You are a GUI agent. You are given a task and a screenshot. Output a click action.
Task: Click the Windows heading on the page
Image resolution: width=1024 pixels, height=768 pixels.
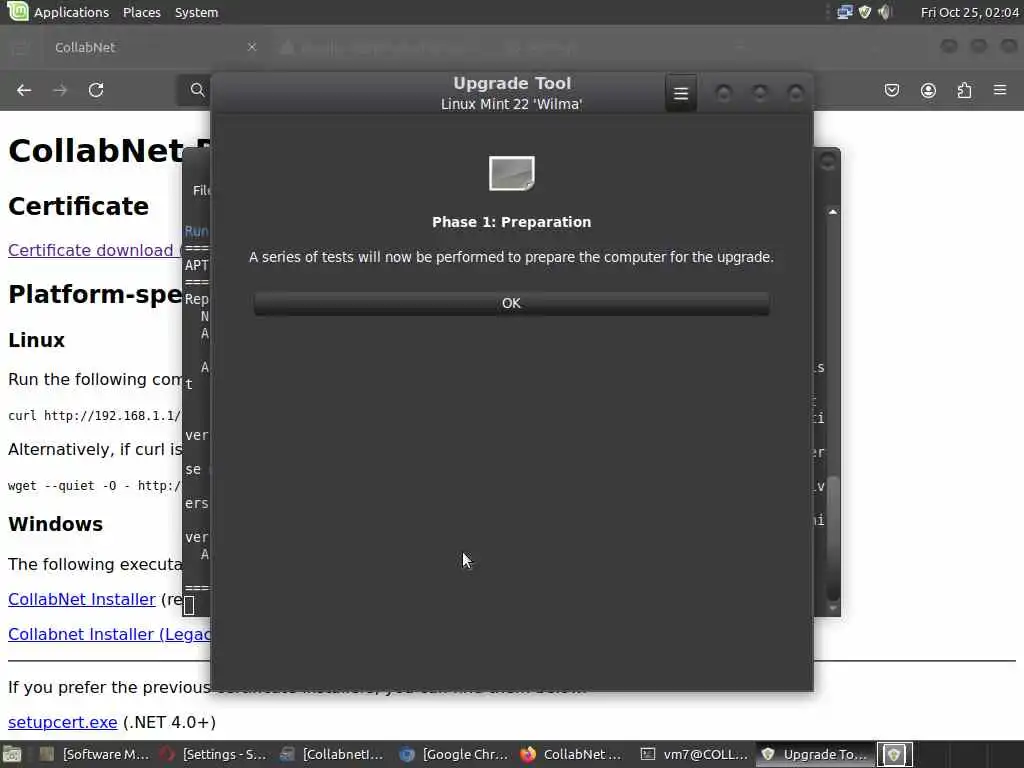56,524
